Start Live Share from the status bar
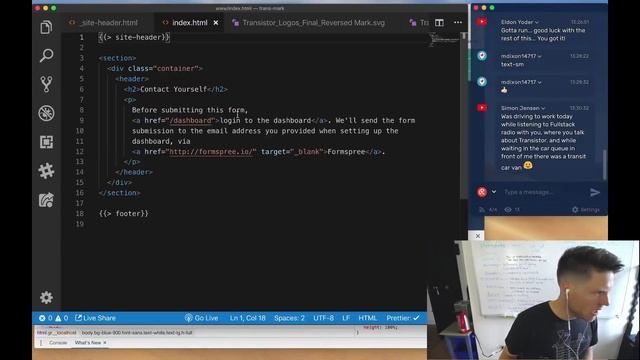 (96, 318)
